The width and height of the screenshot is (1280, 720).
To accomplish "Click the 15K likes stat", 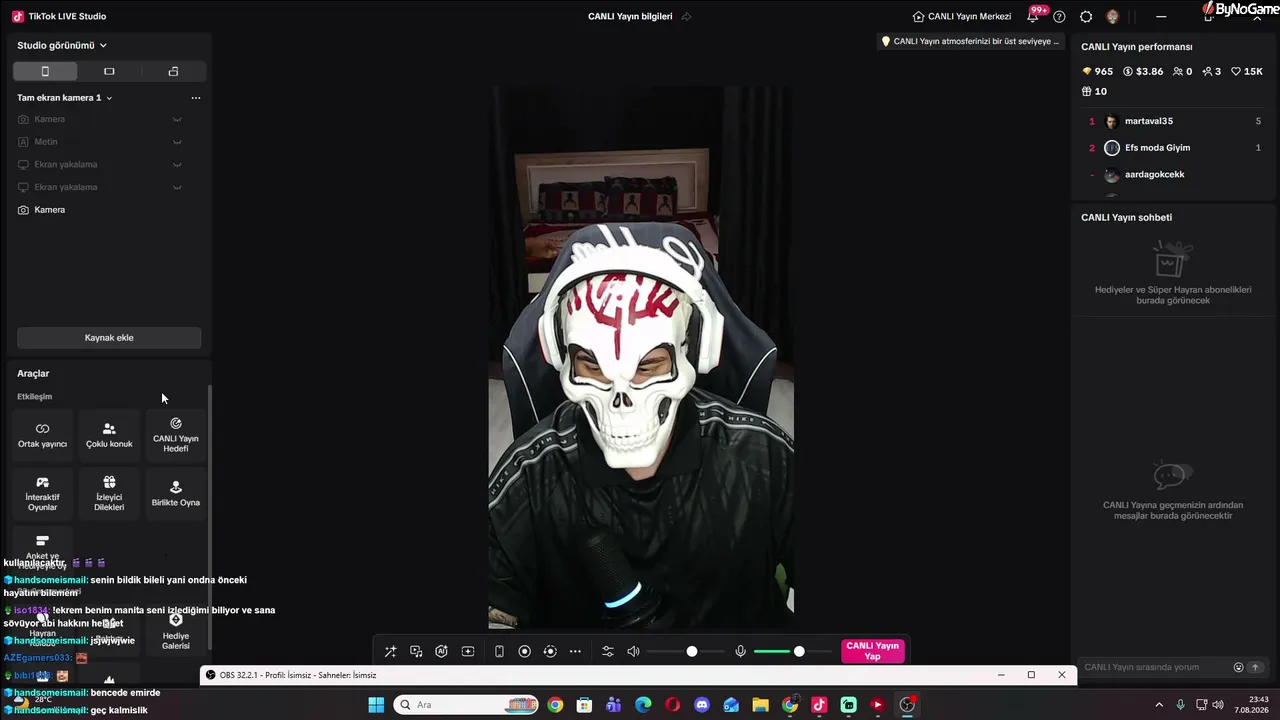I will click(x=1247, y=72).
